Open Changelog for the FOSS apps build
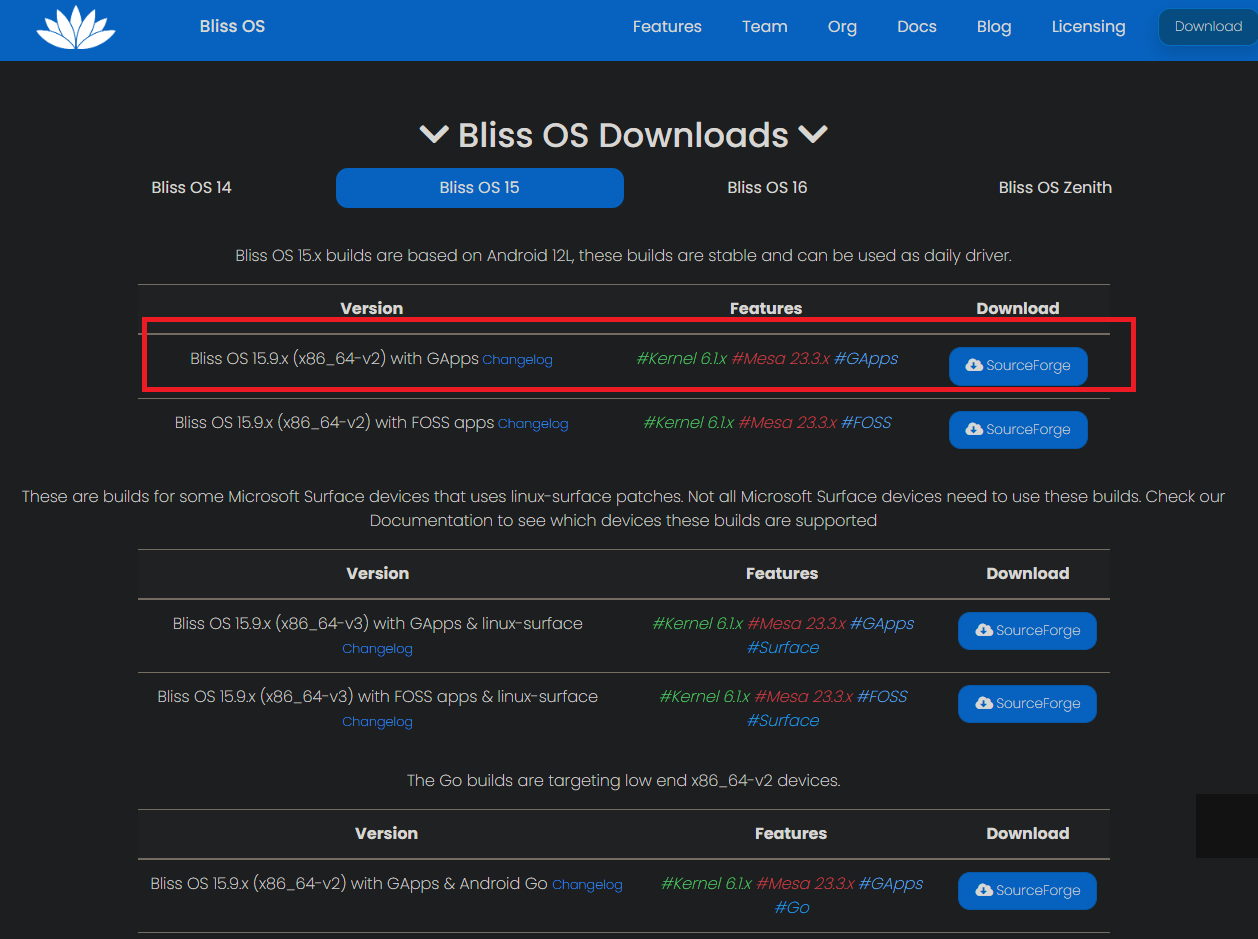The image size is (1258, 939). (533, 424)
